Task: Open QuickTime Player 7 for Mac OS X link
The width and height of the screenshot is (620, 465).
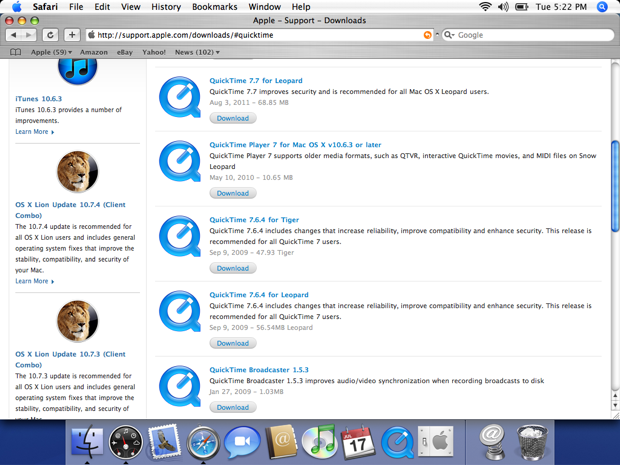Action: tap(295, 145)
